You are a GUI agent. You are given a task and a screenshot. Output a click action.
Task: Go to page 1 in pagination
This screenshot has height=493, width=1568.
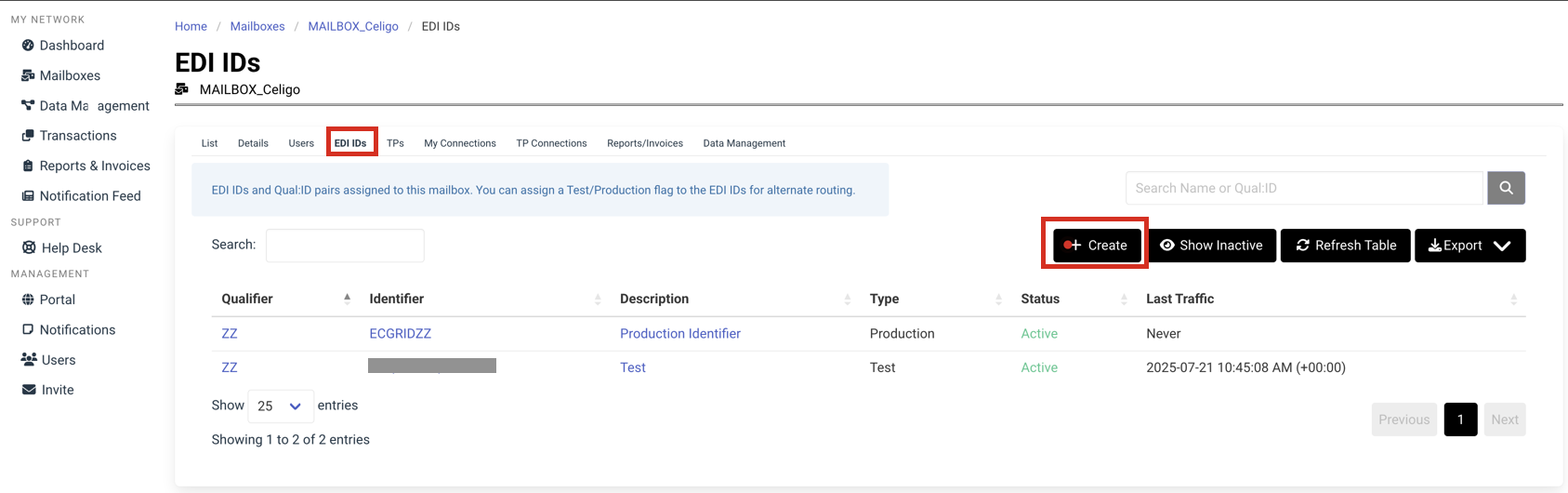click(x=1461, y=420)
